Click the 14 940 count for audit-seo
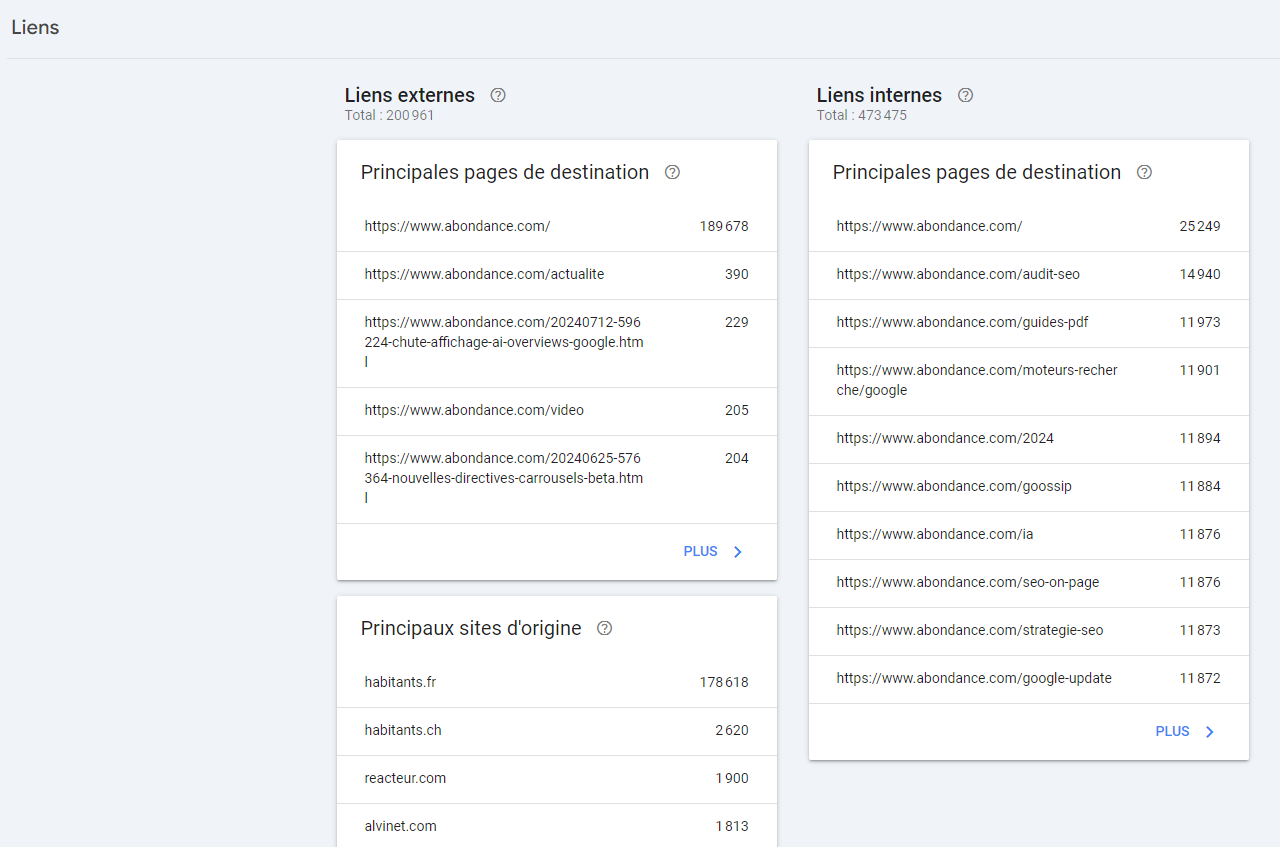 tap(1200, 275)
